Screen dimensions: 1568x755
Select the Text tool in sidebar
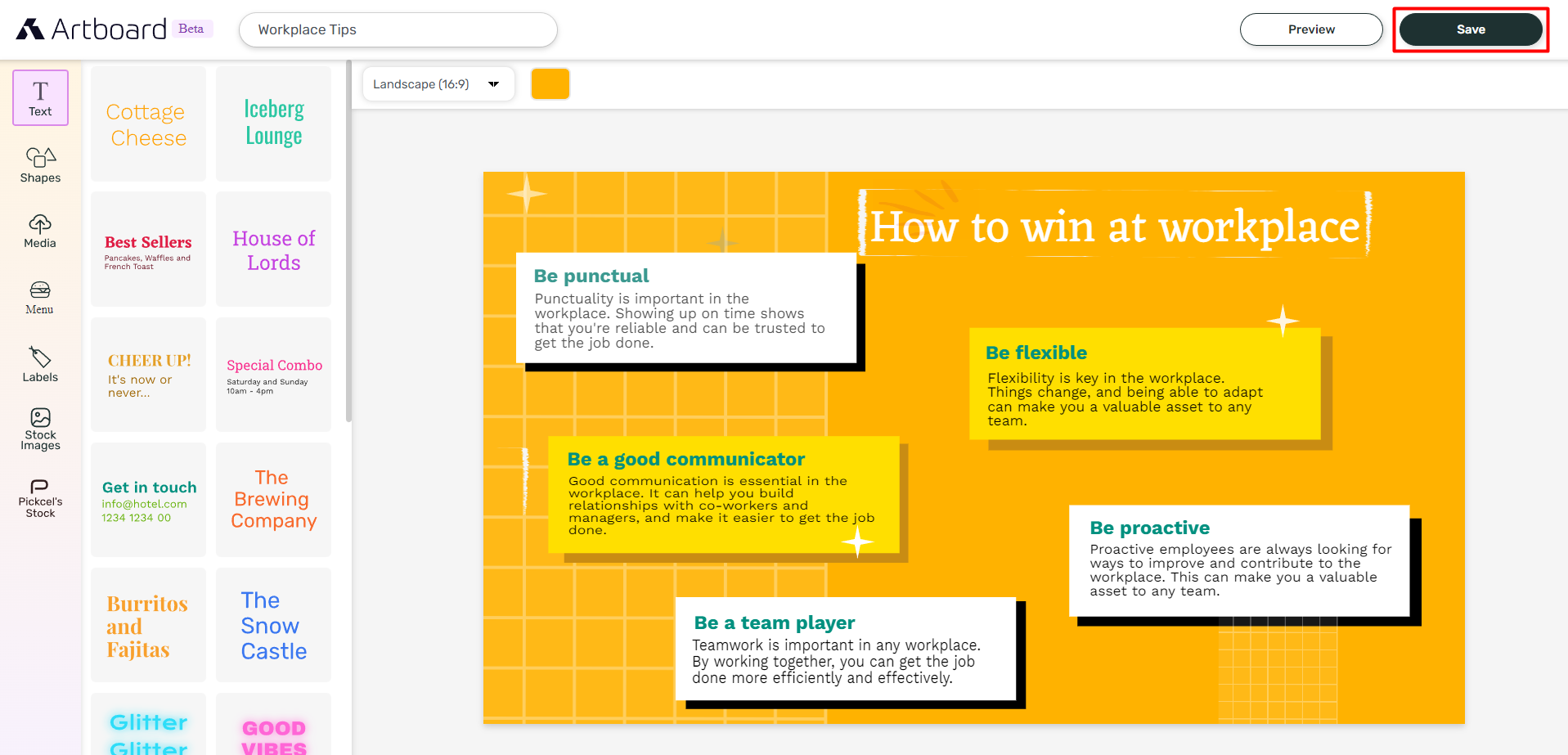pyautogui.click(x=40, y=98)
